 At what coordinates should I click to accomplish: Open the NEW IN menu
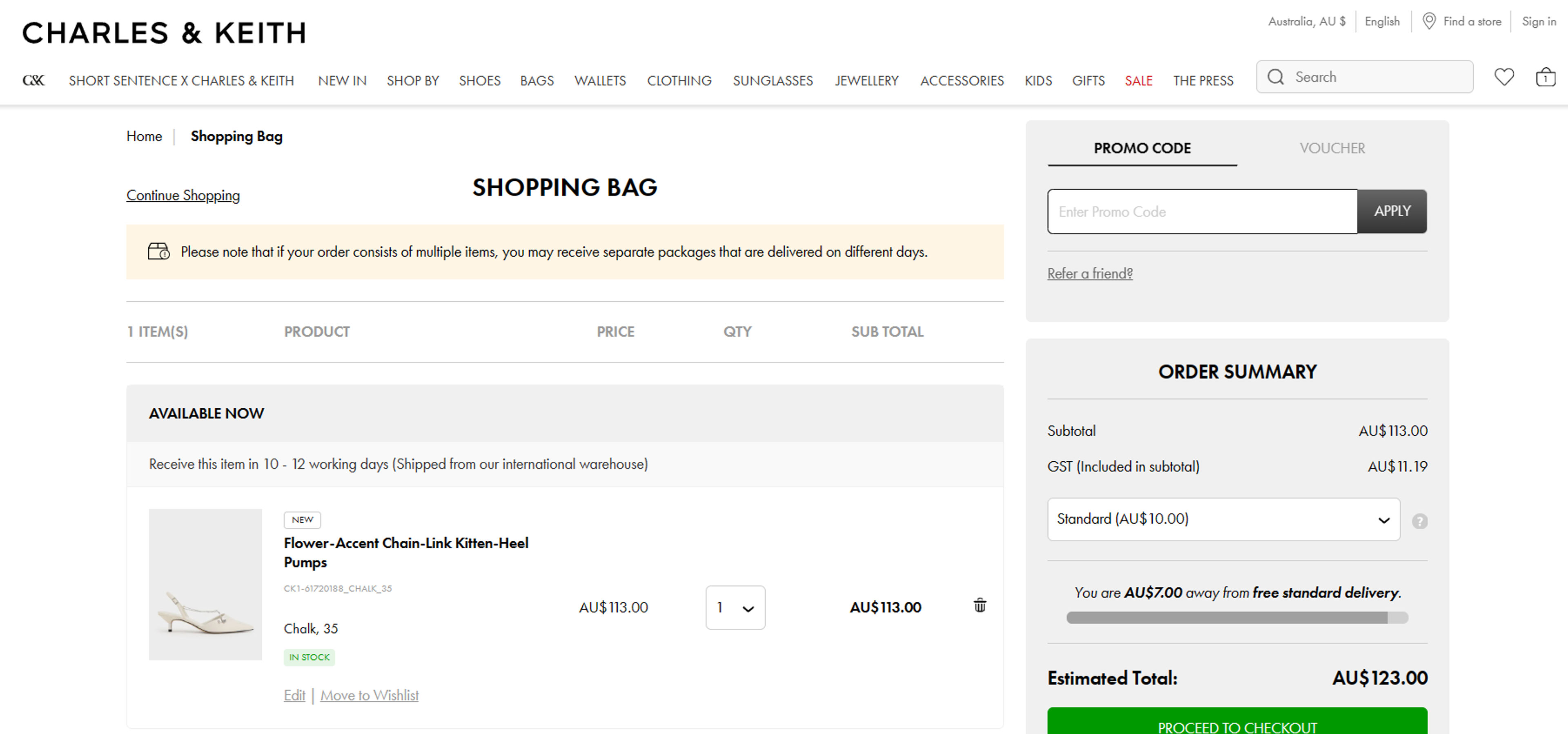(342, 80)
